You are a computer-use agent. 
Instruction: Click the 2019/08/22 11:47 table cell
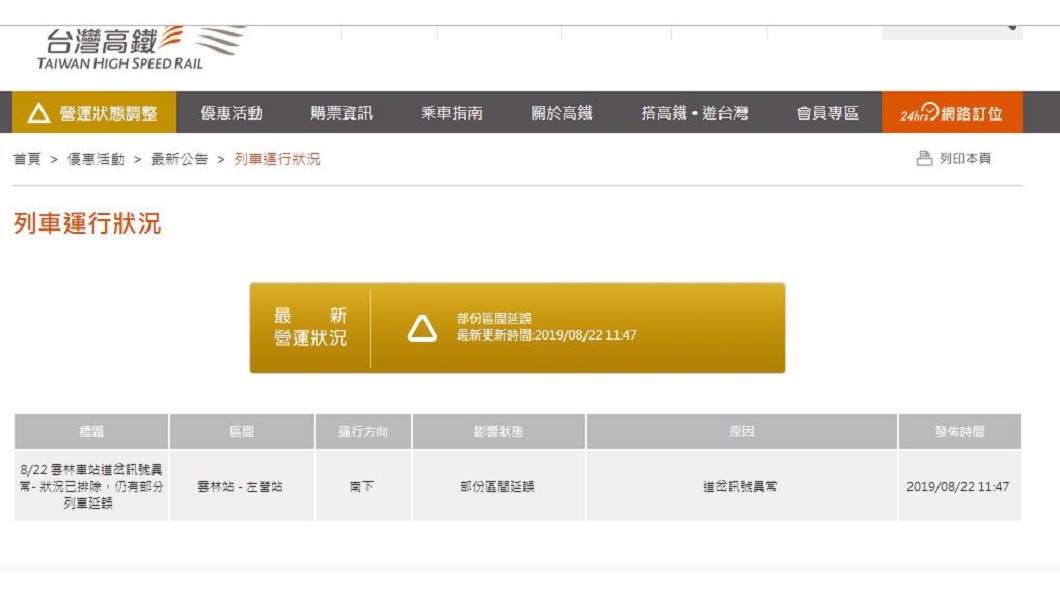pyautogui.click(x=959, y=487)
